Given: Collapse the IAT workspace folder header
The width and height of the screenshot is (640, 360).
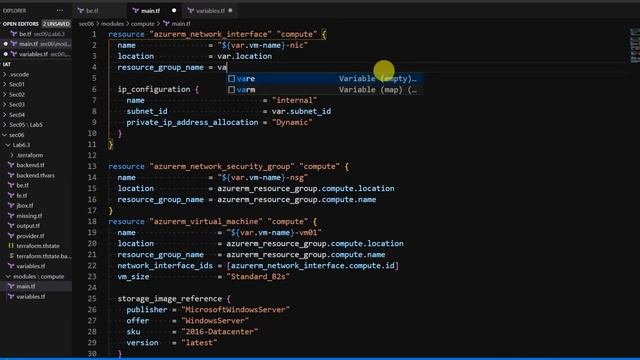Looking at the screenshot, I should point(7,64).
